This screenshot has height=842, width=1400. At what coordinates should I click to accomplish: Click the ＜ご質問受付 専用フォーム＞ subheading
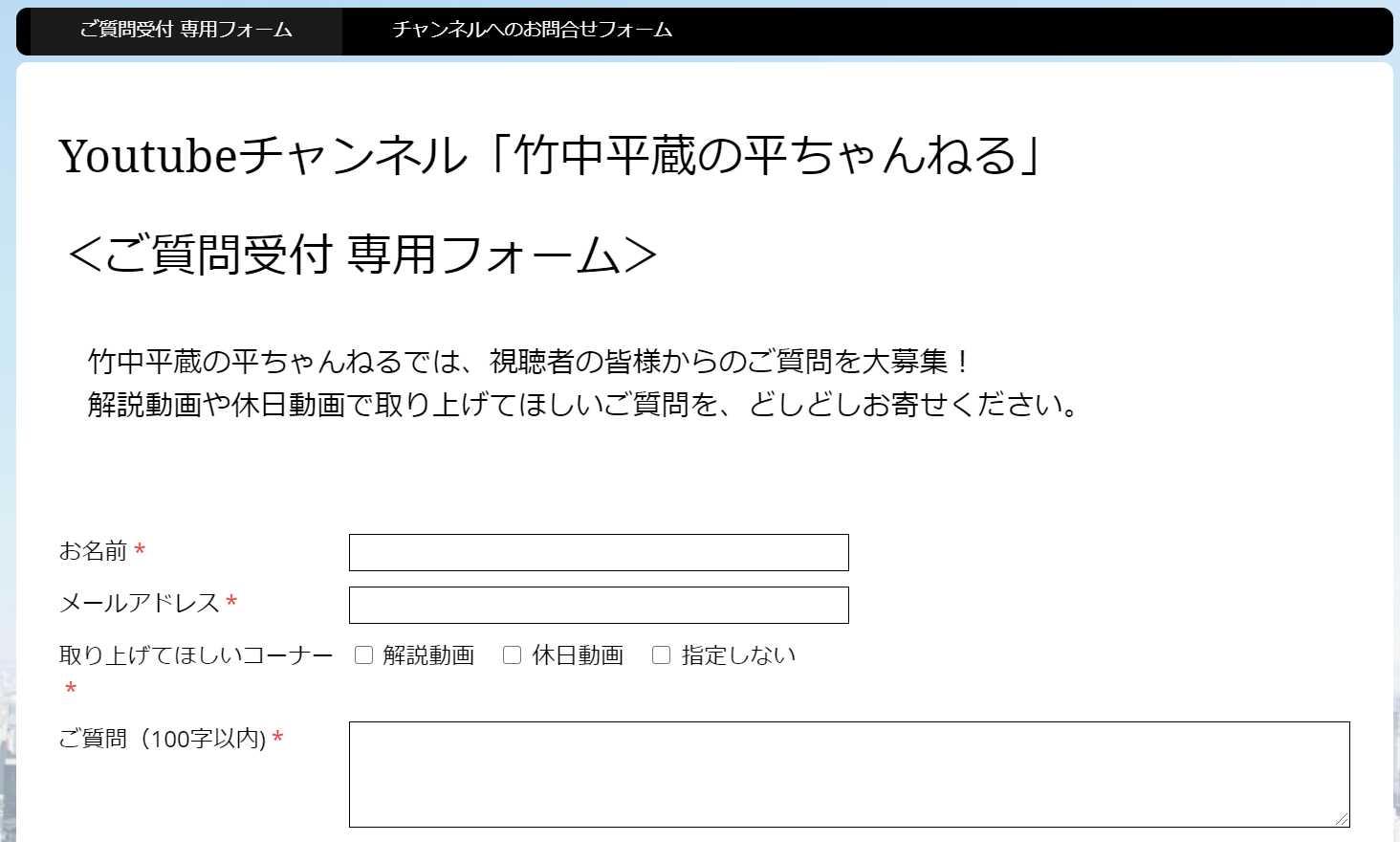[x=361, y=255]
